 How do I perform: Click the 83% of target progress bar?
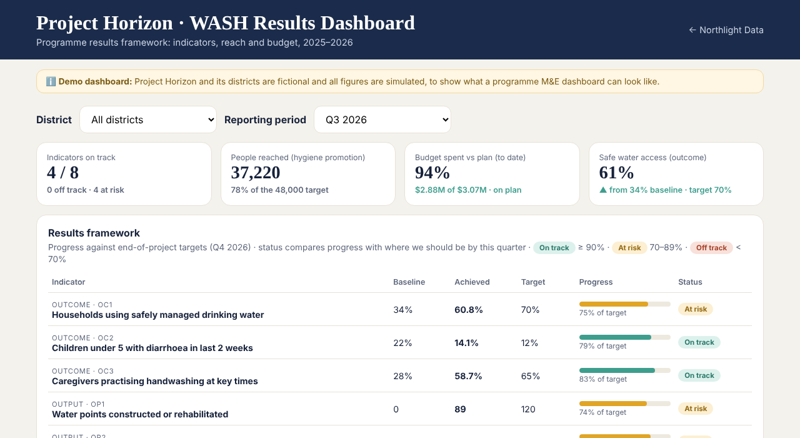click(624, 371)
